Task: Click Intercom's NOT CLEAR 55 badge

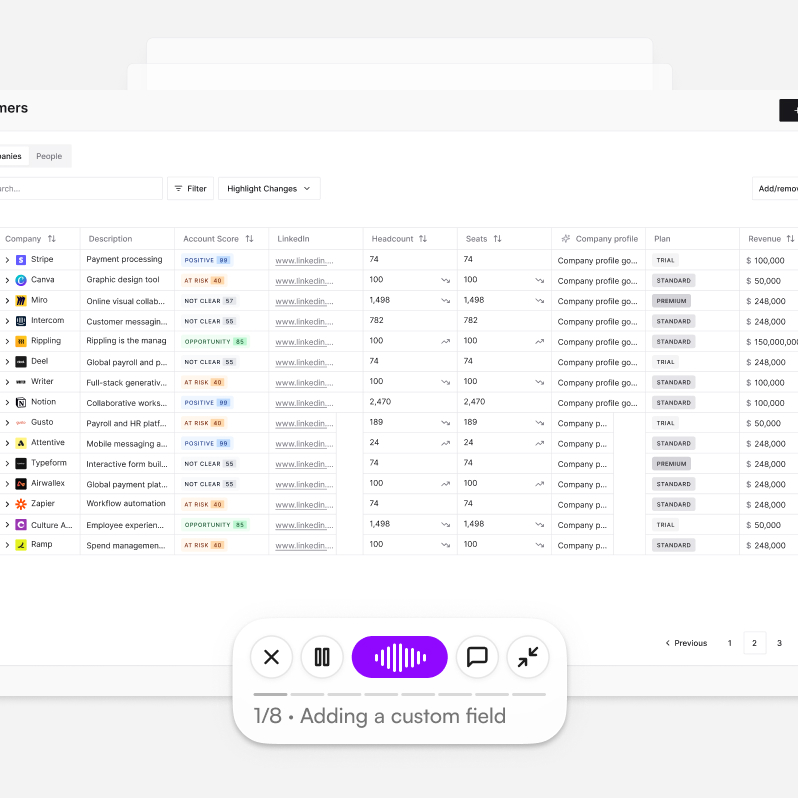Action: coord(209,321)
